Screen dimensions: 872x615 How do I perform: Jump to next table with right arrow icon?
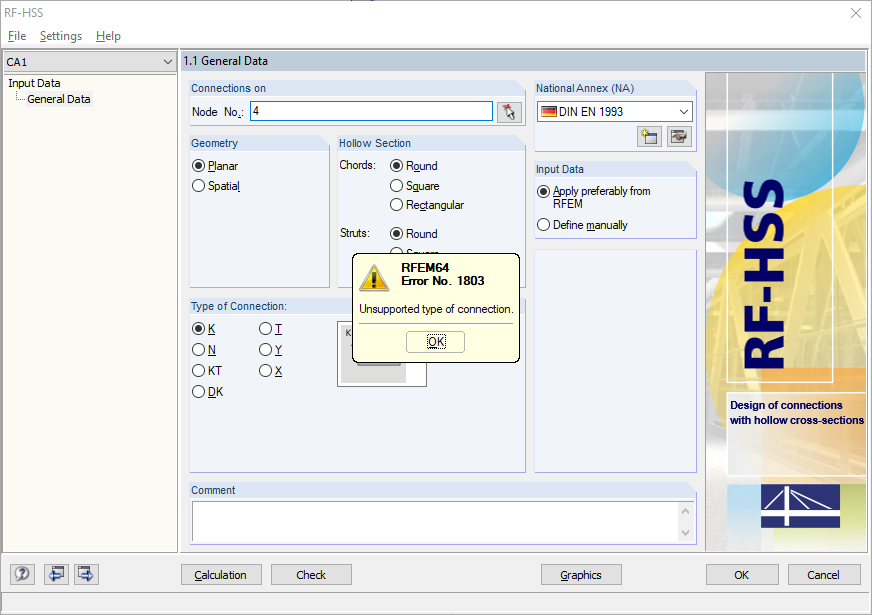[85, 574]
